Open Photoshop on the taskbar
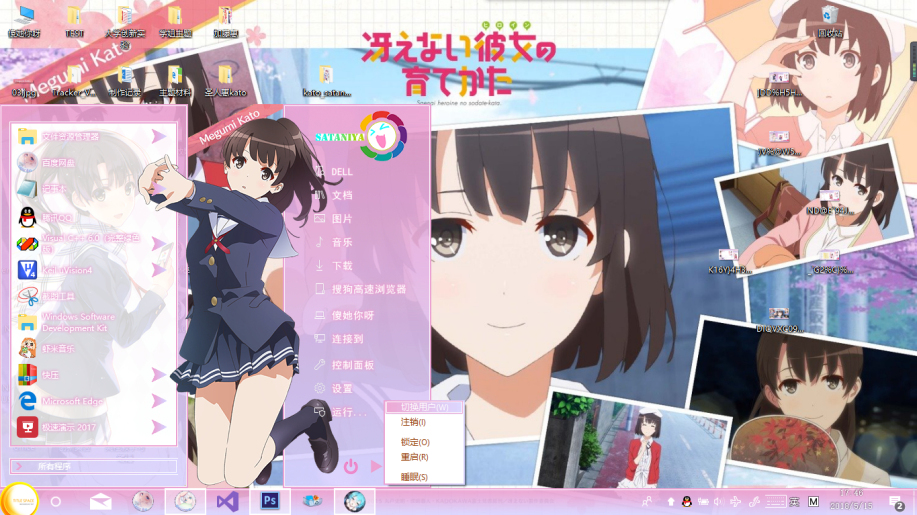 tap(270, 501)
